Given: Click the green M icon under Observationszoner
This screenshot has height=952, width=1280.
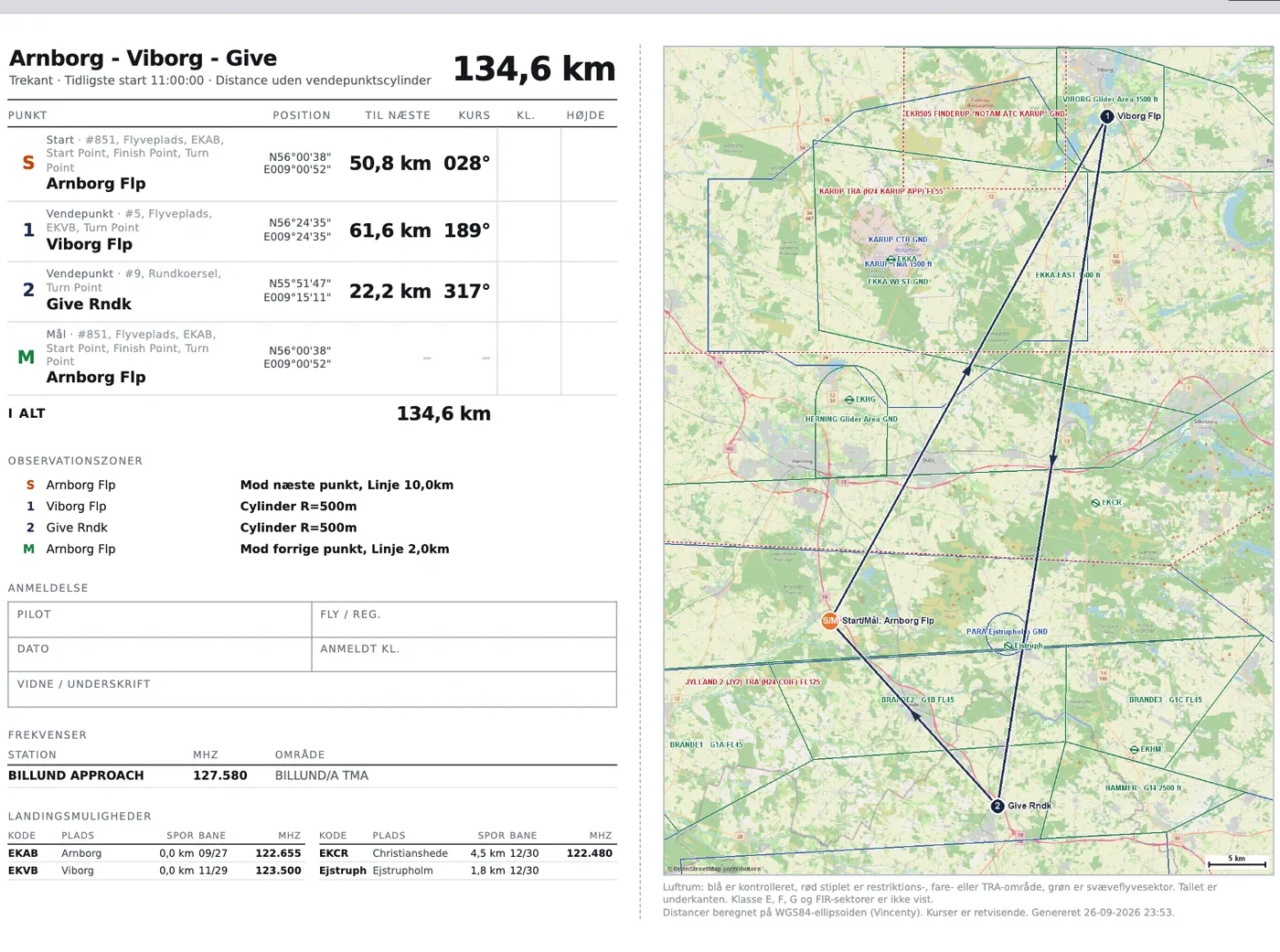Looking at the screenshot, I should pyautogui.click(x=29, y=549).
